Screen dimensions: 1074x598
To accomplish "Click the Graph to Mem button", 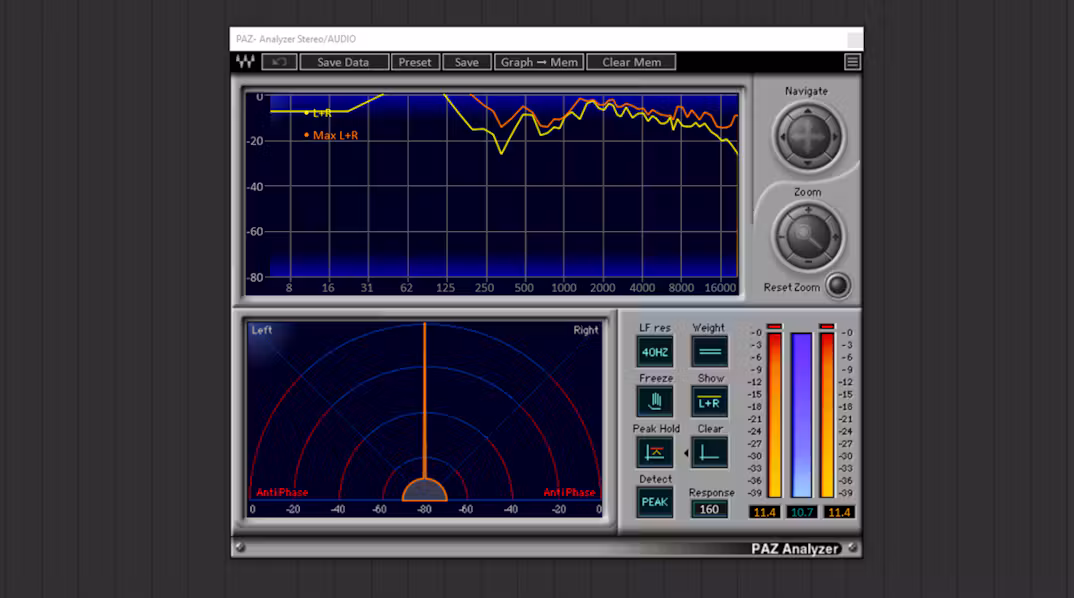I will pos(539,62).
